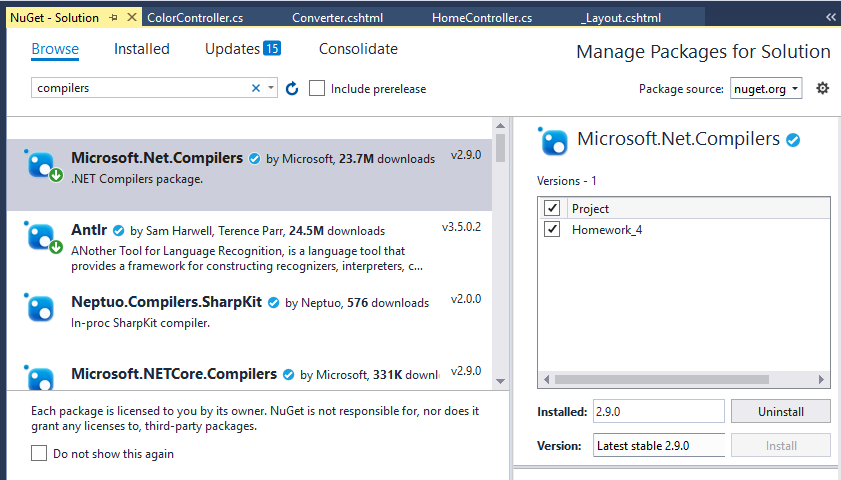
Task: Click the details pane package icon
Action: (x=553, y=142)
